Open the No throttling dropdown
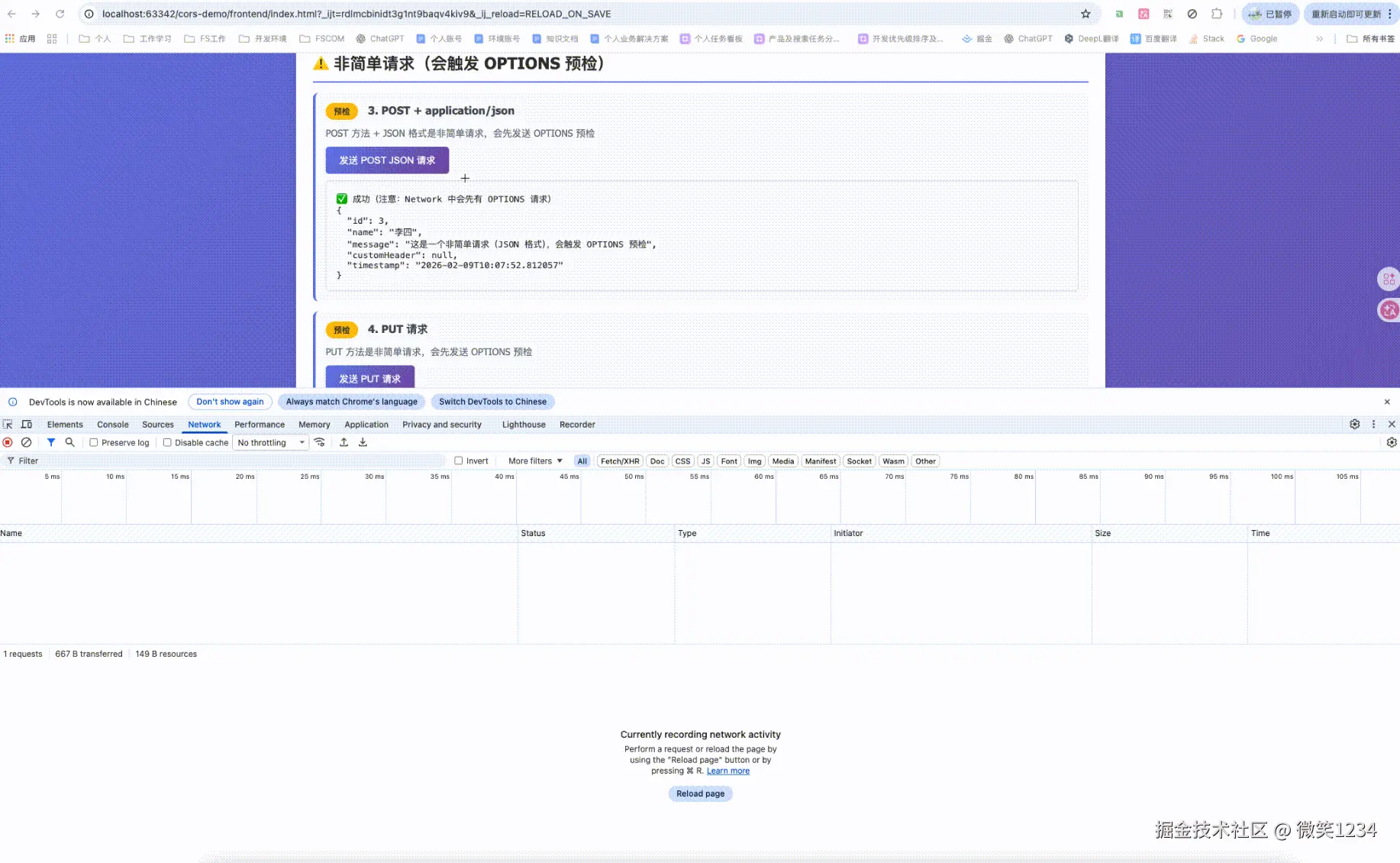 [x=271, y=442]
